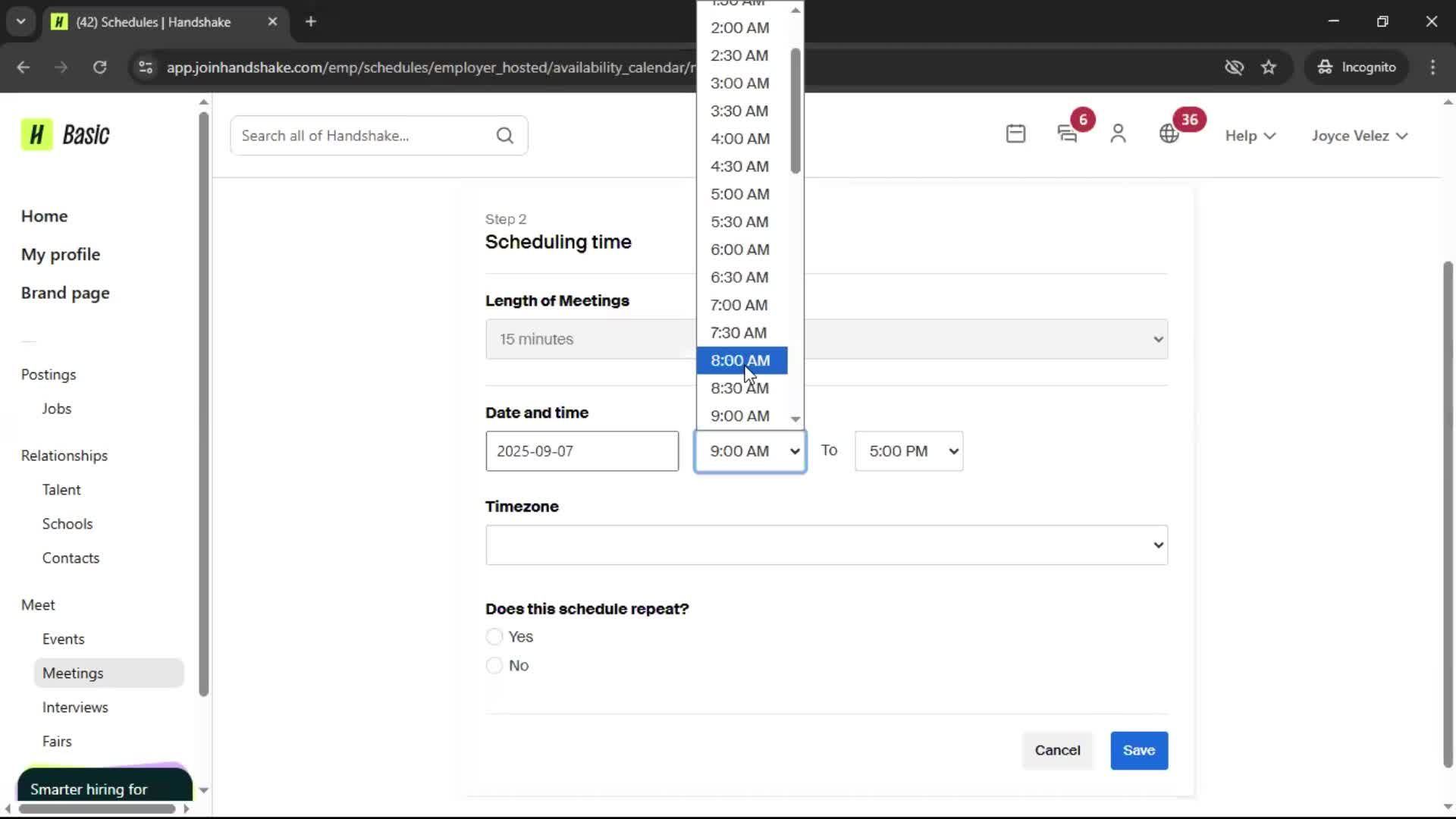
Task: Go back in browser history
Action: (x=24, y=67)
